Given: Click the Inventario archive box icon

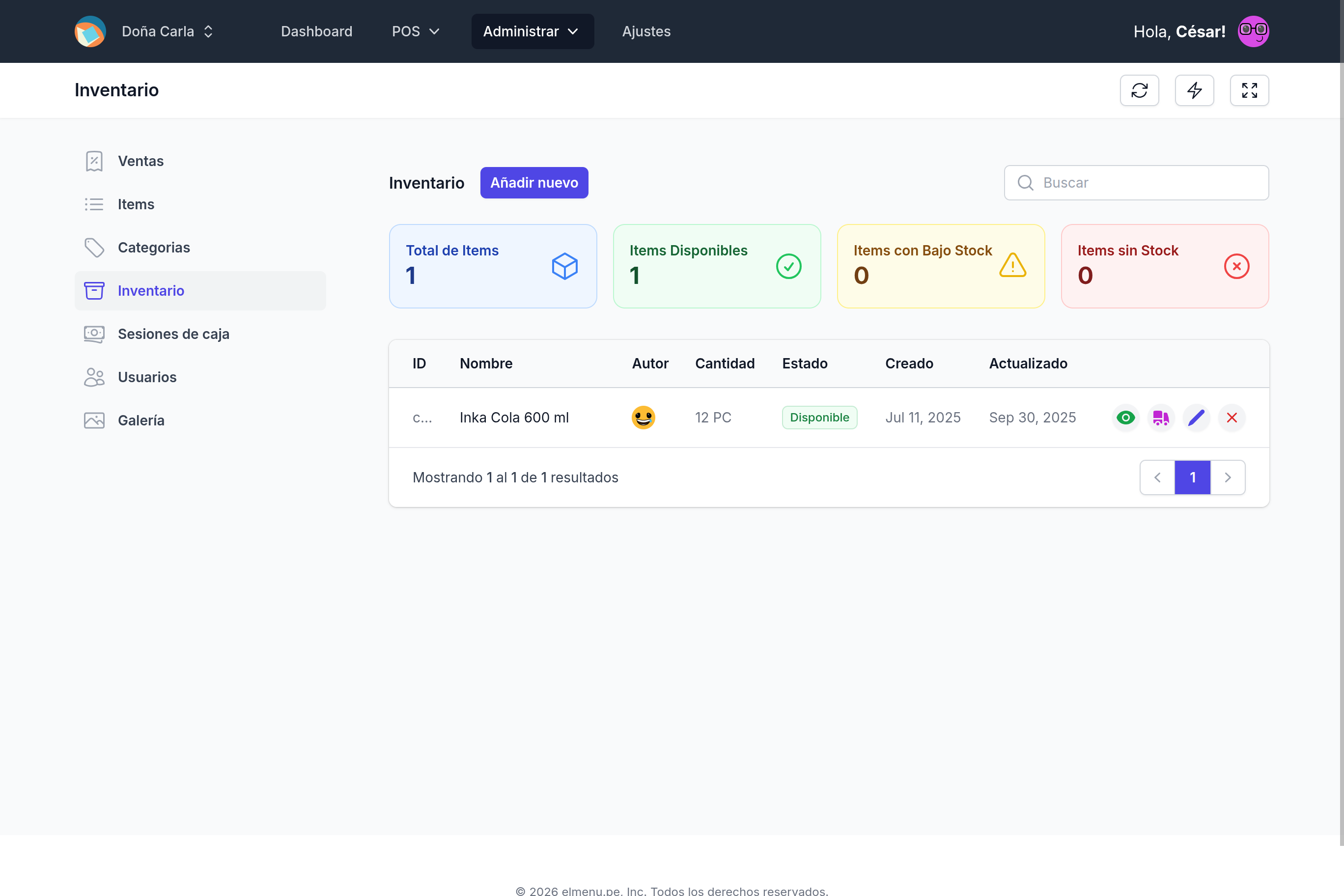Looking at the screenshot, I should pyautogui.click(x=94, y=291).
